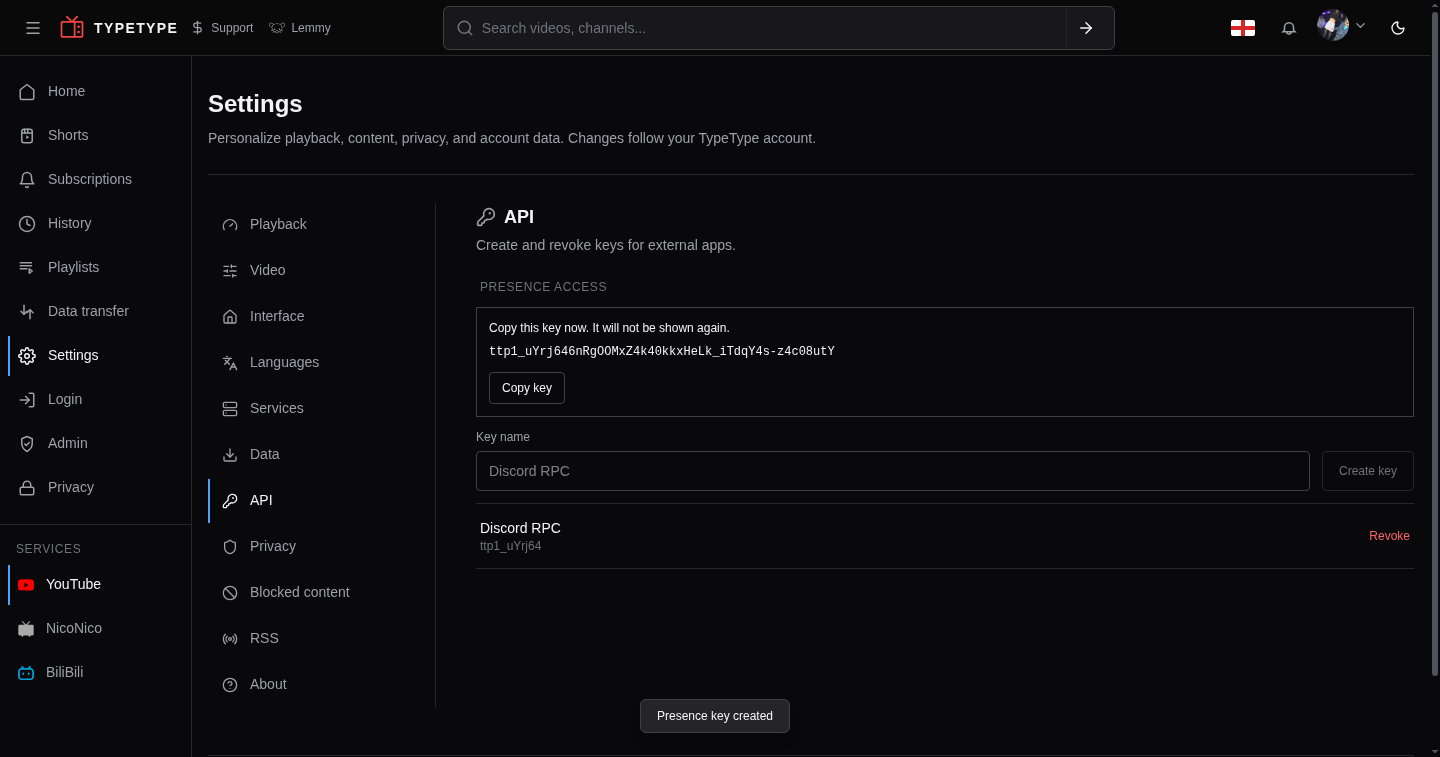The height and width of the screenshot is (757, 1440).
Task: Click the Data settings download icon
Action: 230,454
